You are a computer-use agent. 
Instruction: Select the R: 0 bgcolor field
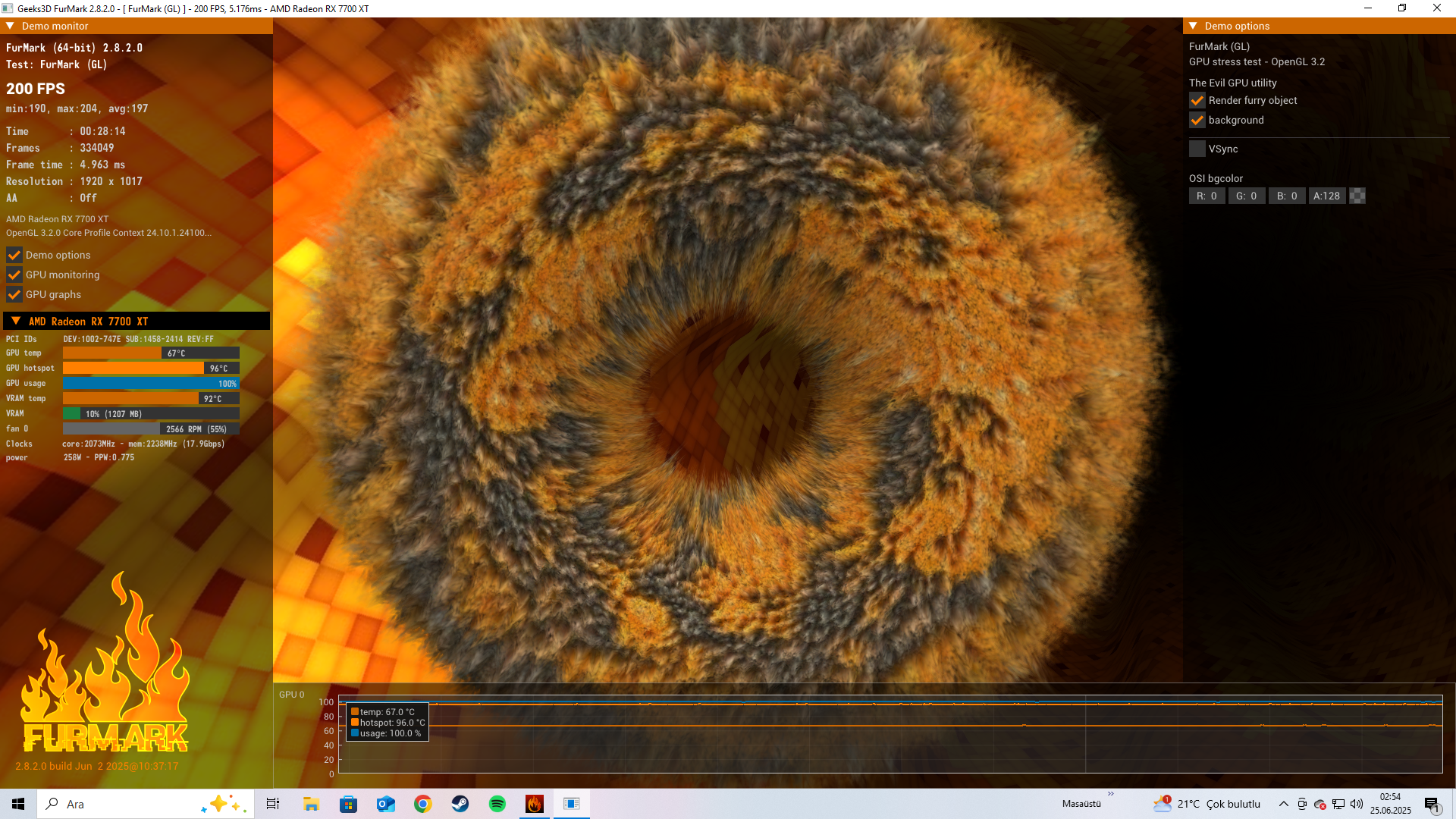coord(1207,196)
